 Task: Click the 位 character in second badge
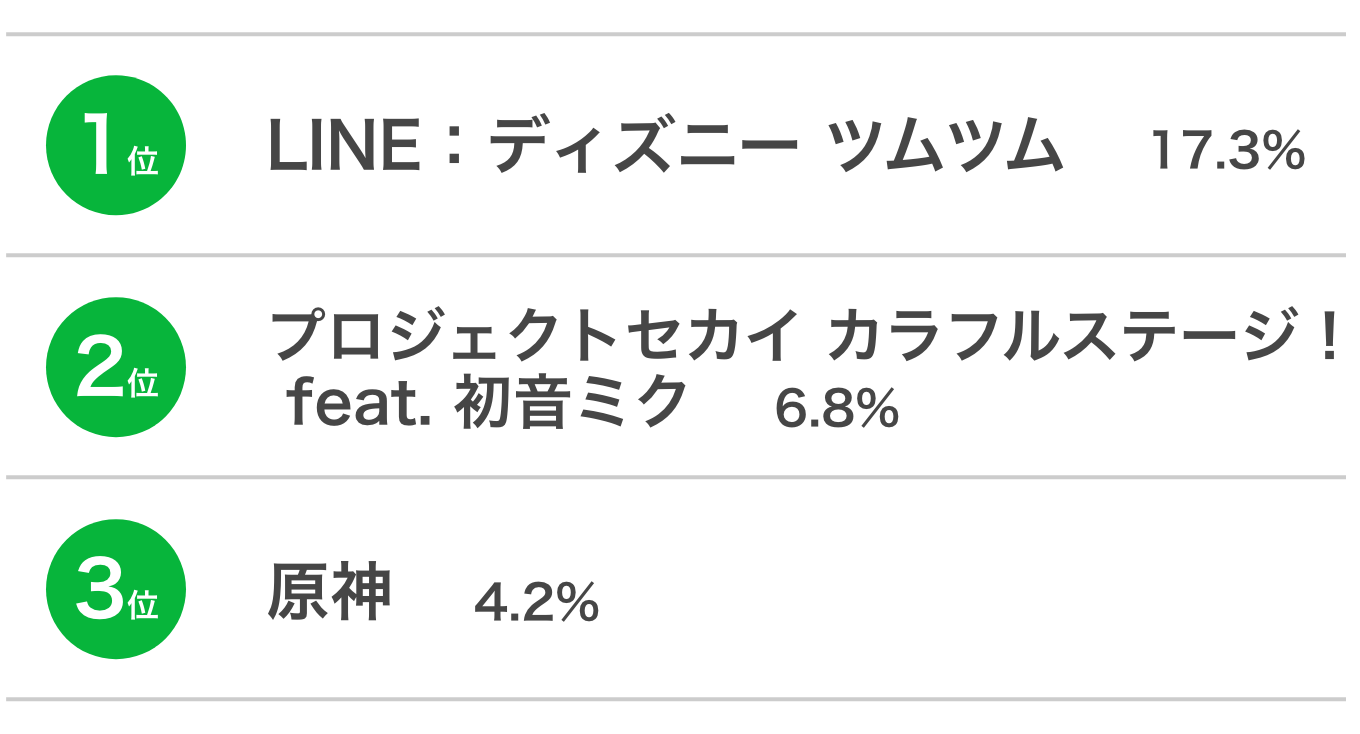(x=143, y=382)
